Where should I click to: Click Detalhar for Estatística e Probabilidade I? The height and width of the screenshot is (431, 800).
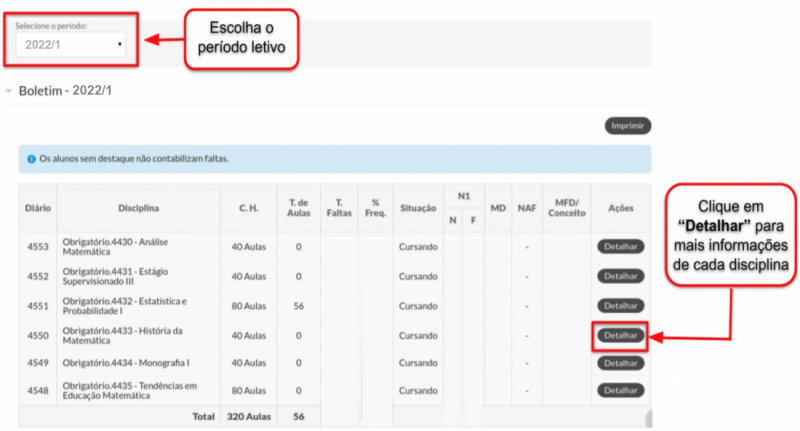620,306
